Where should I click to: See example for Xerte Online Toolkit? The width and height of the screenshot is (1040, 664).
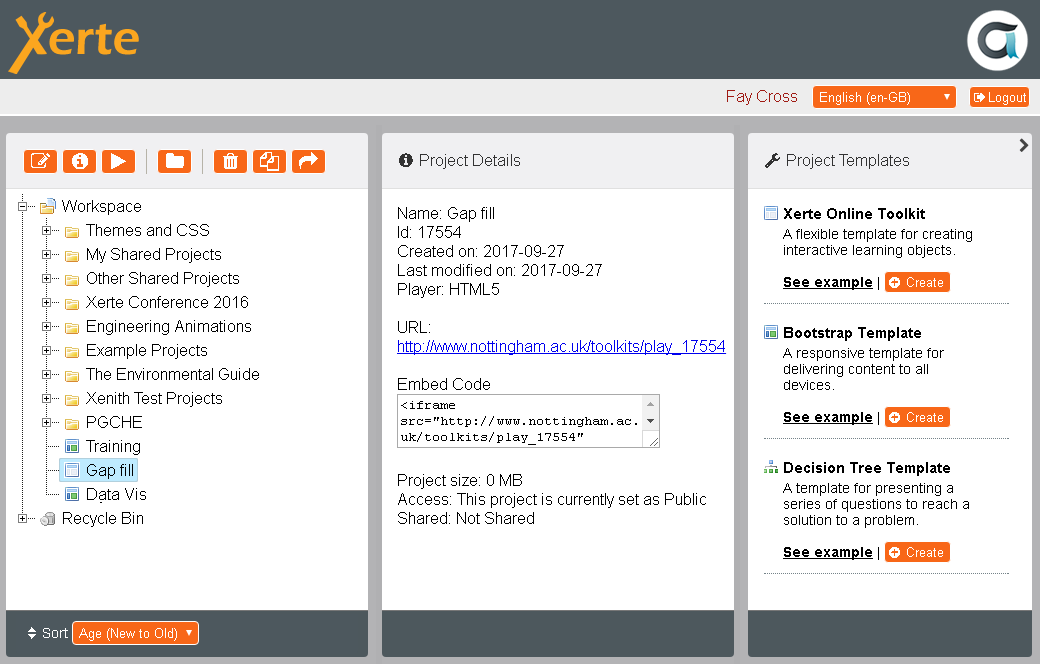[x=827, y=282]
